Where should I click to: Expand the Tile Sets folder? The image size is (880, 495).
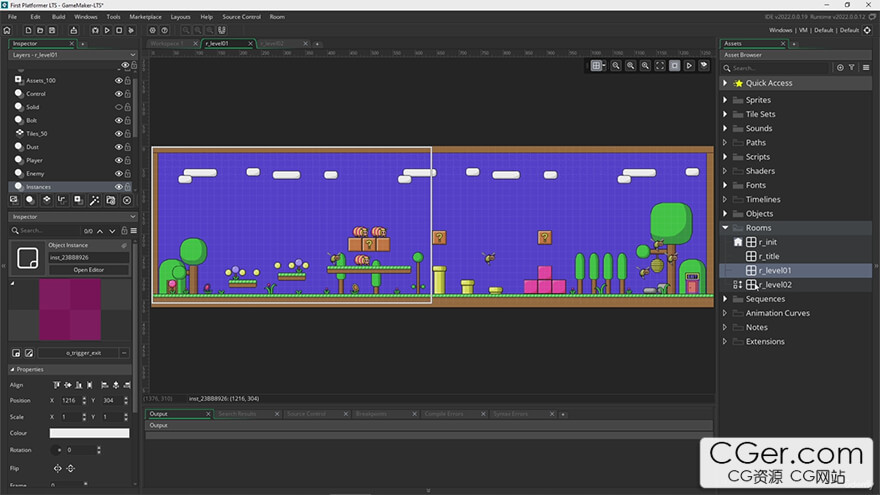pyautogui.click(x=725, y=114)
